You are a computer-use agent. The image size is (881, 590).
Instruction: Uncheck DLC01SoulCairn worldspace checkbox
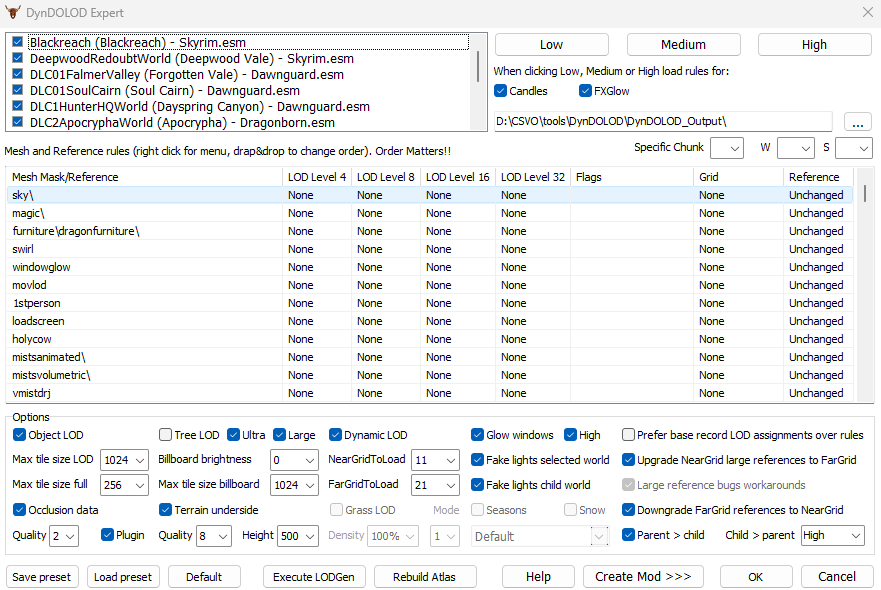point(17,90)
